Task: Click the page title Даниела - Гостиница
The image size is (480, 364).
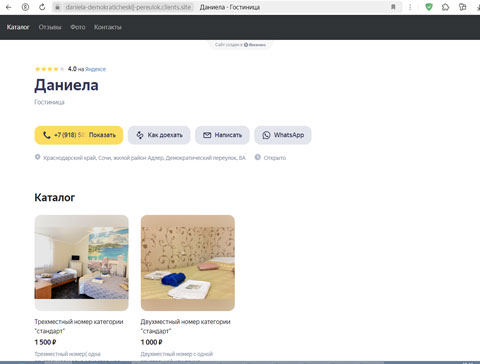Action: pos(230,7)
